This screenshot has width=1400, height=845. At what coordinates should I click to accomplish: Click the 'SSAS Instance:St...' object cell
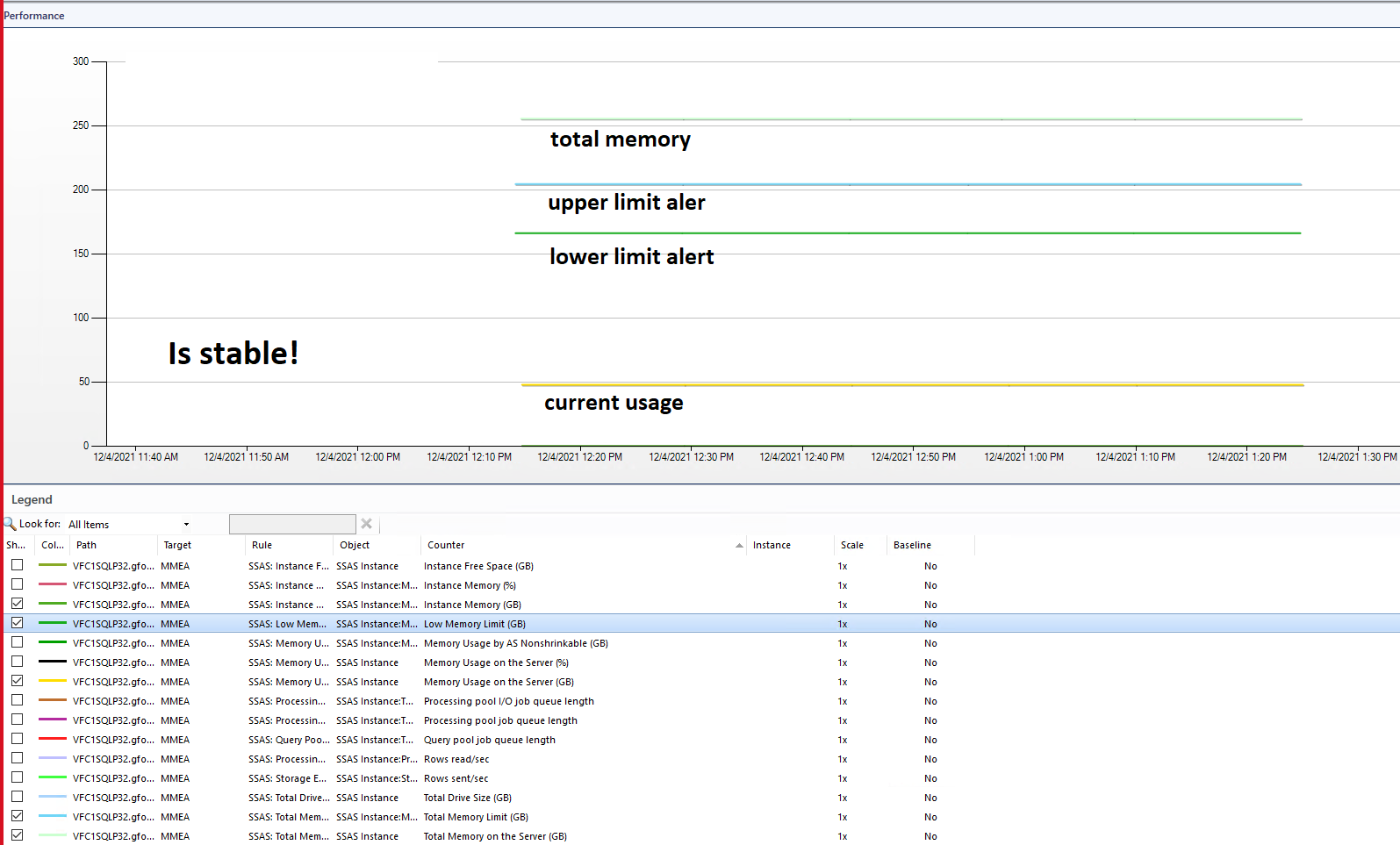[x=377, y=778]
